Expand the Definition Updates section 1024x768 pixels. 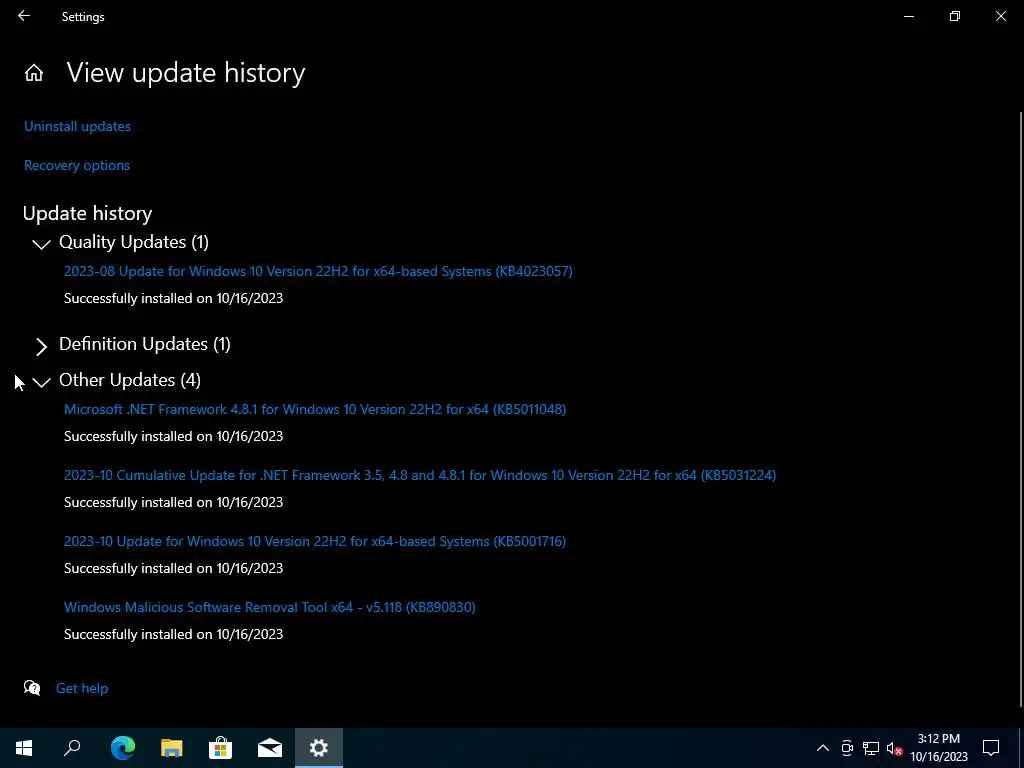click(x=41, y=346)
